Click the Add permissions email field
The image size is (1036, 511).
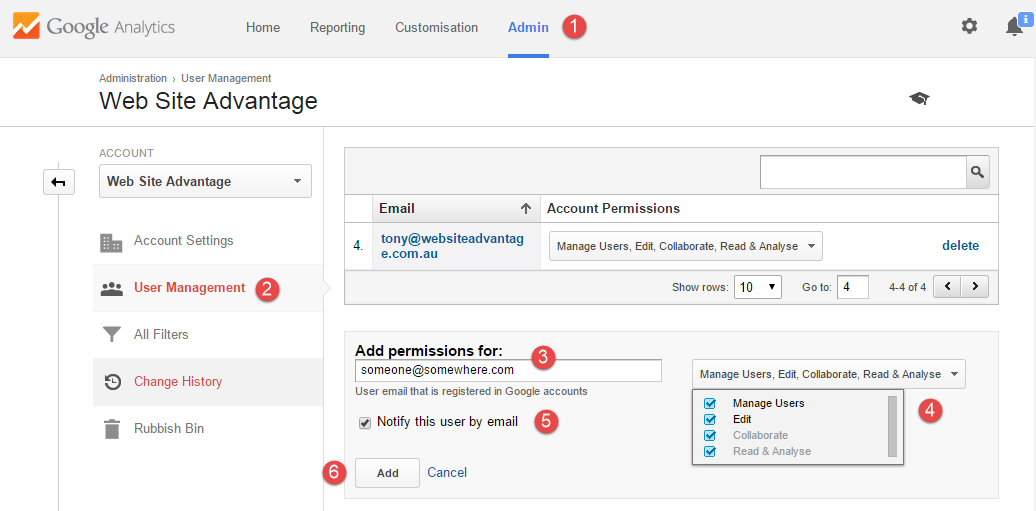point(508,371)
